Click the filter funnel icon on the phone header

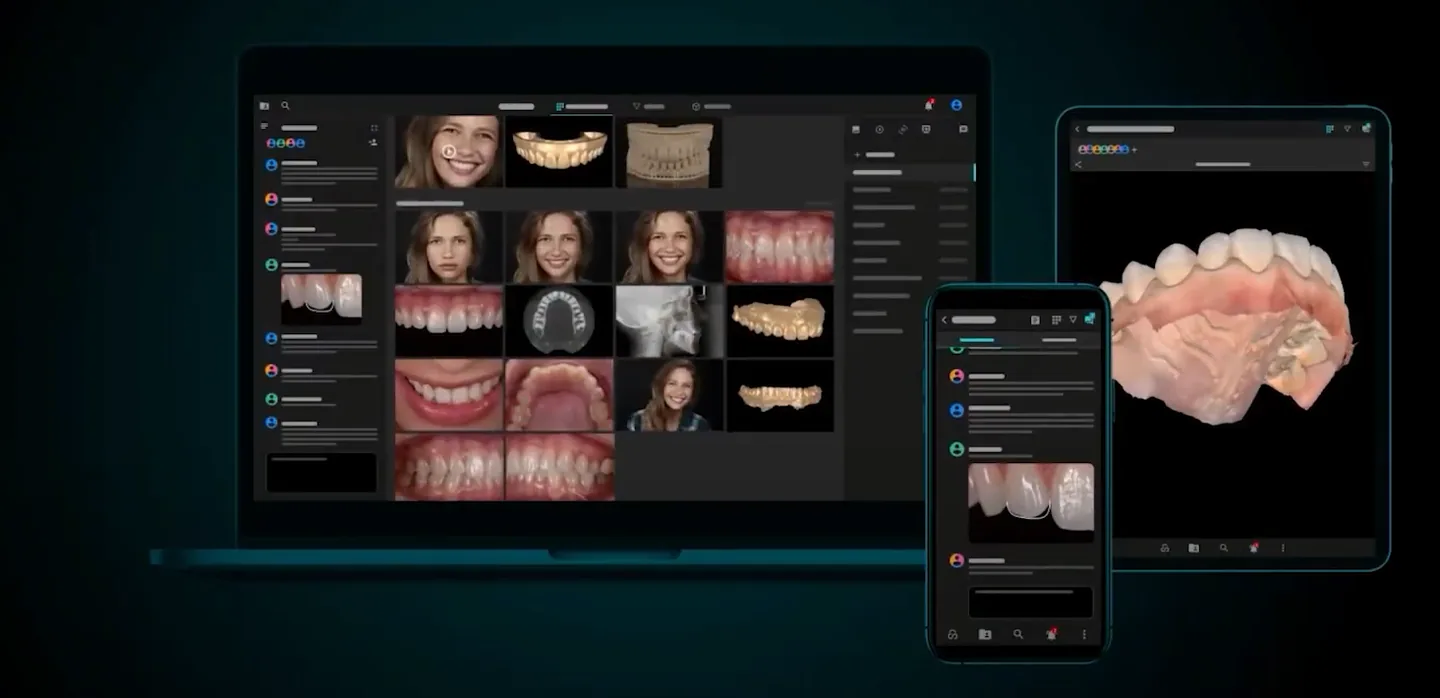point(1073,320)
